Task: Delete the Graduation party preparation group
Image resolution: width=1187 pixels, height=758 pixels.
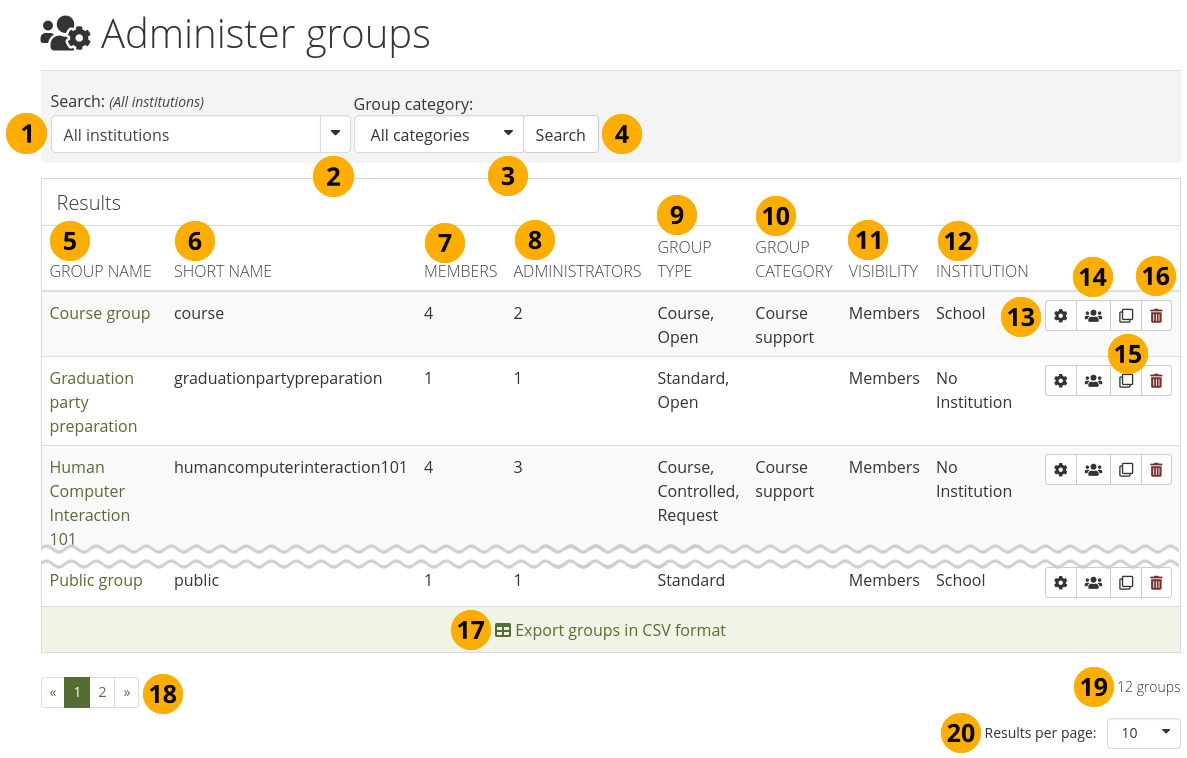Action: tap(1156, 381)
